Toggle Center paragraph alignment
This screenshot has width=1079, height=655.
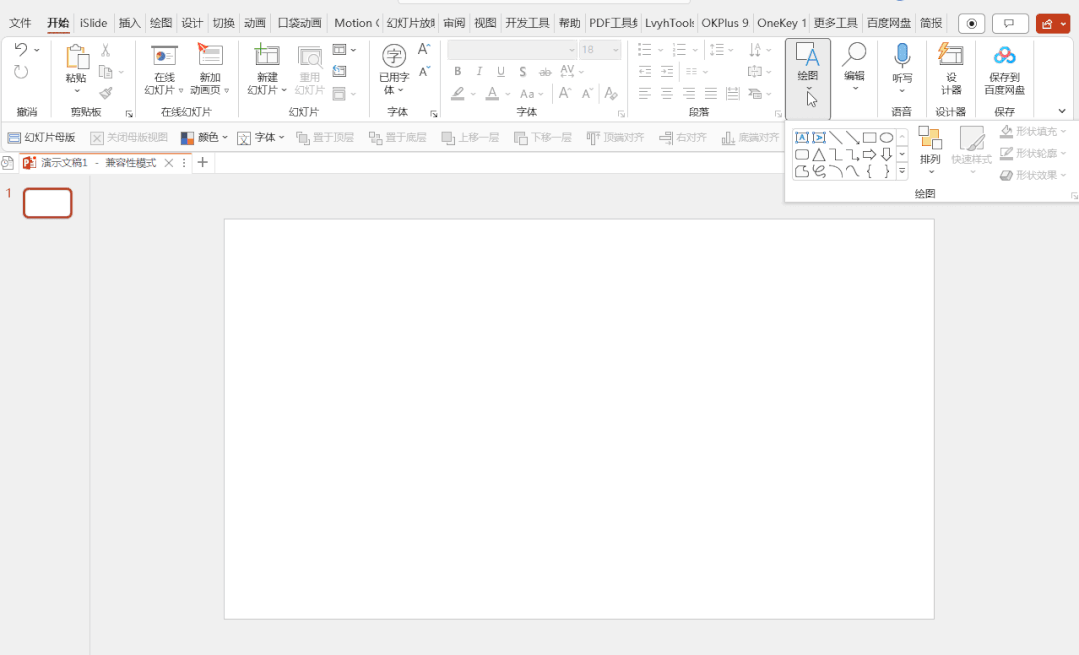coord(667,94)
